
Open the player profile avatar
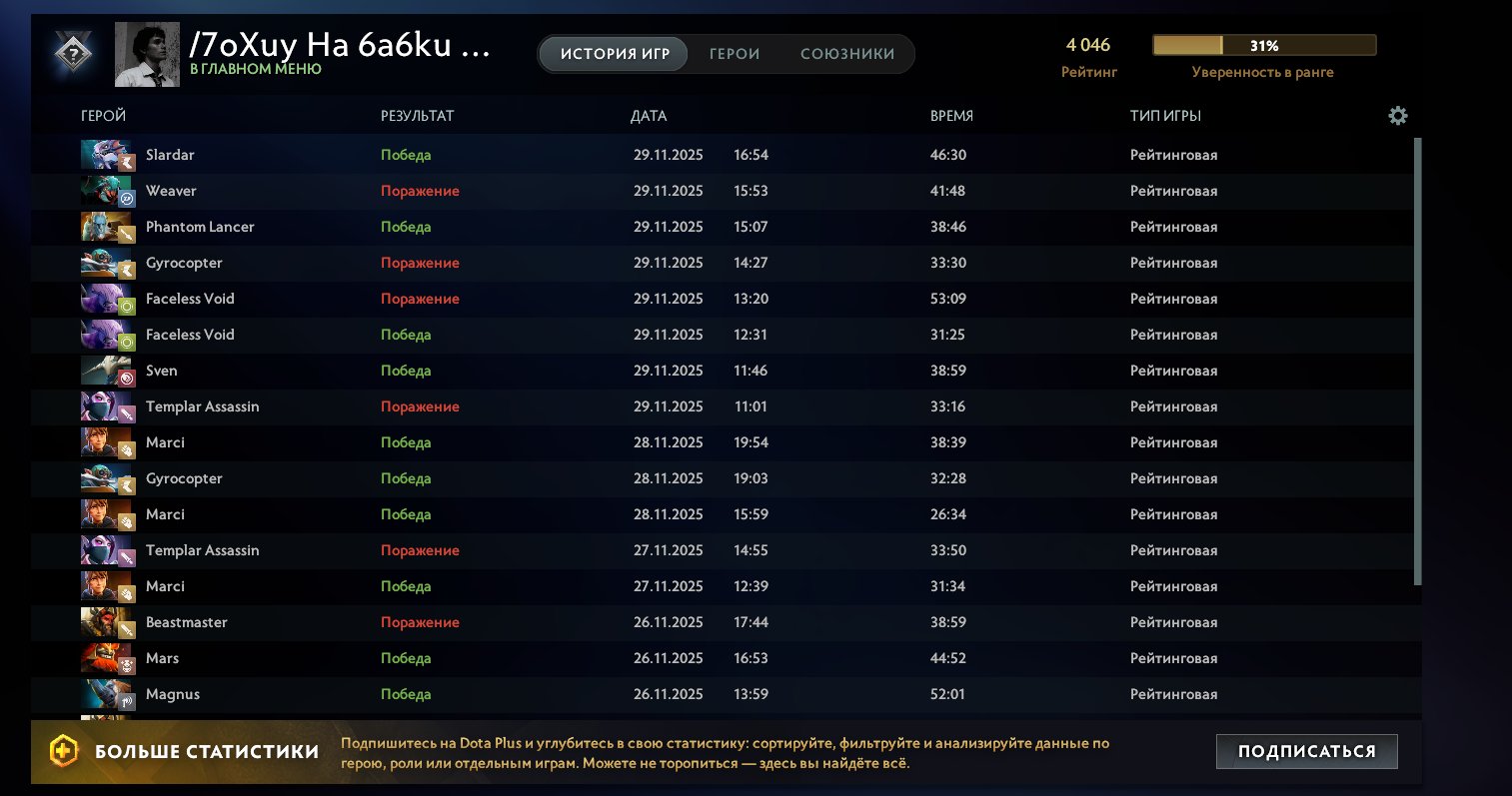pos(147,54)
